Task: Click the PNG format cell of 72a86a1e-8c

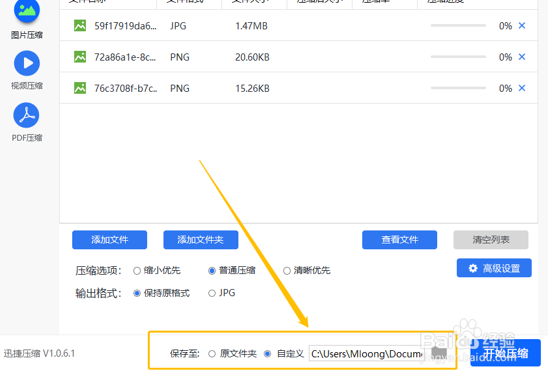Action: [x=180, y=57]
